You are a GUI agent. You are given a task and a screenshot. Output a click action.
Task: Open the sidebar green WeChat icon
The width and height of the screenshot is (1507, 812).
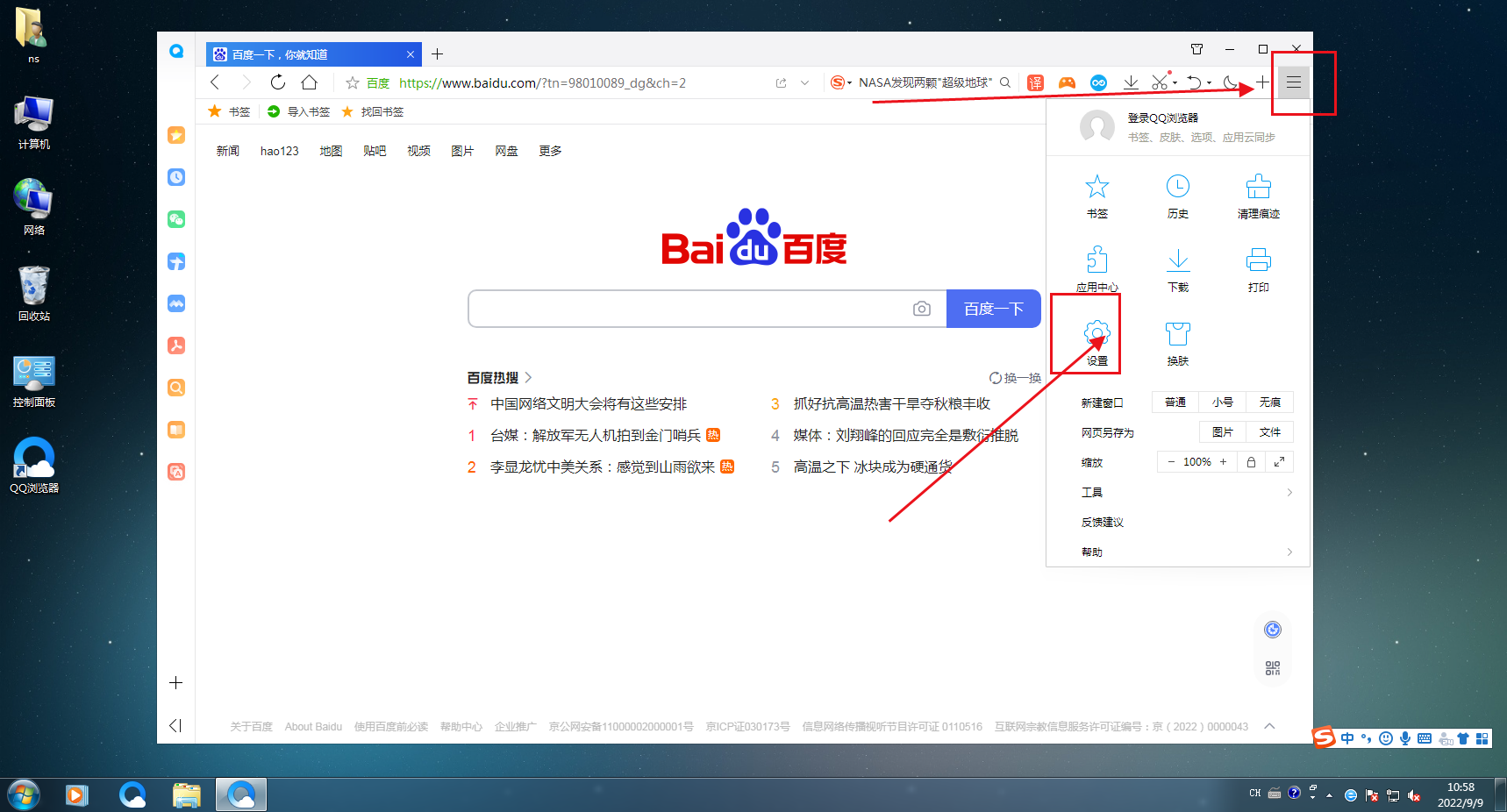[176, 219]
